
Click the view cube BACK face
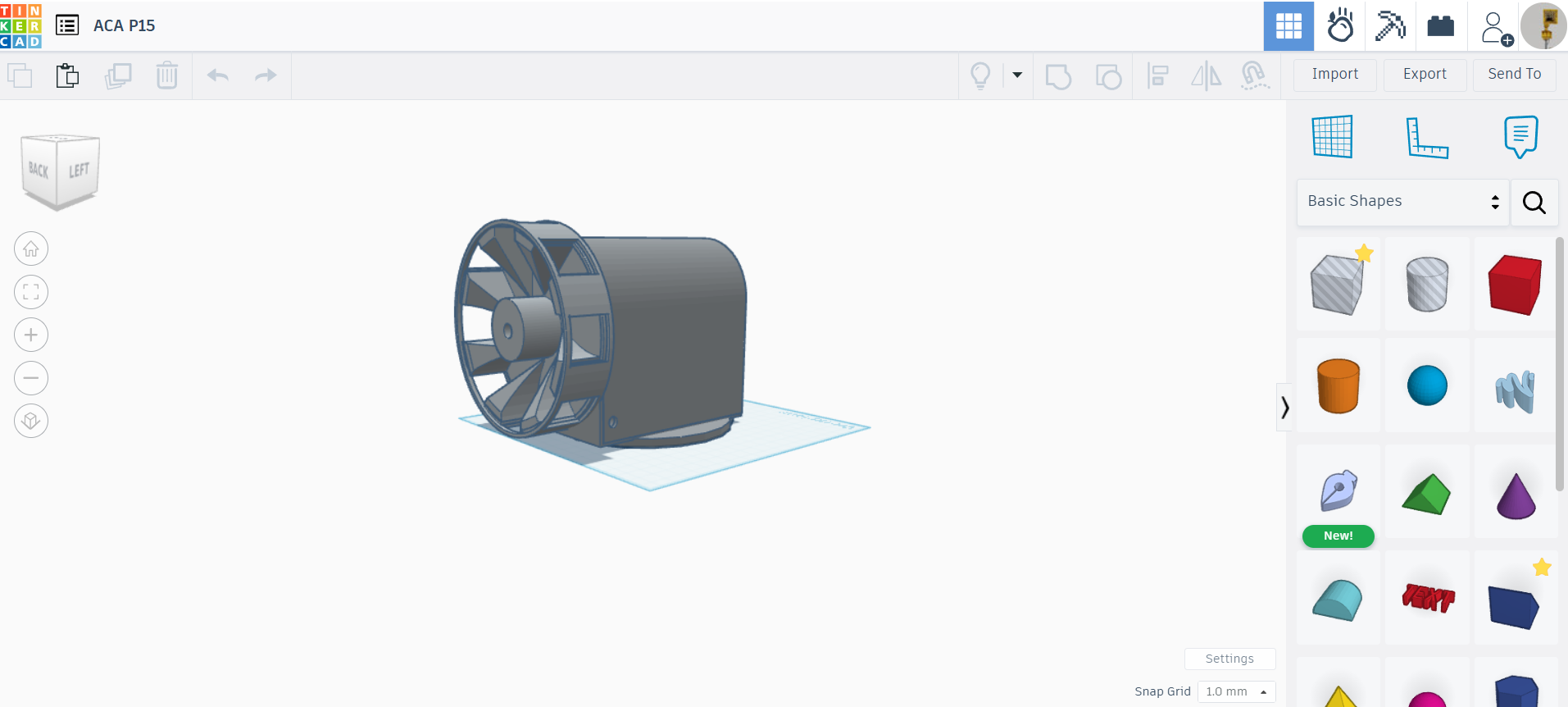39,170
